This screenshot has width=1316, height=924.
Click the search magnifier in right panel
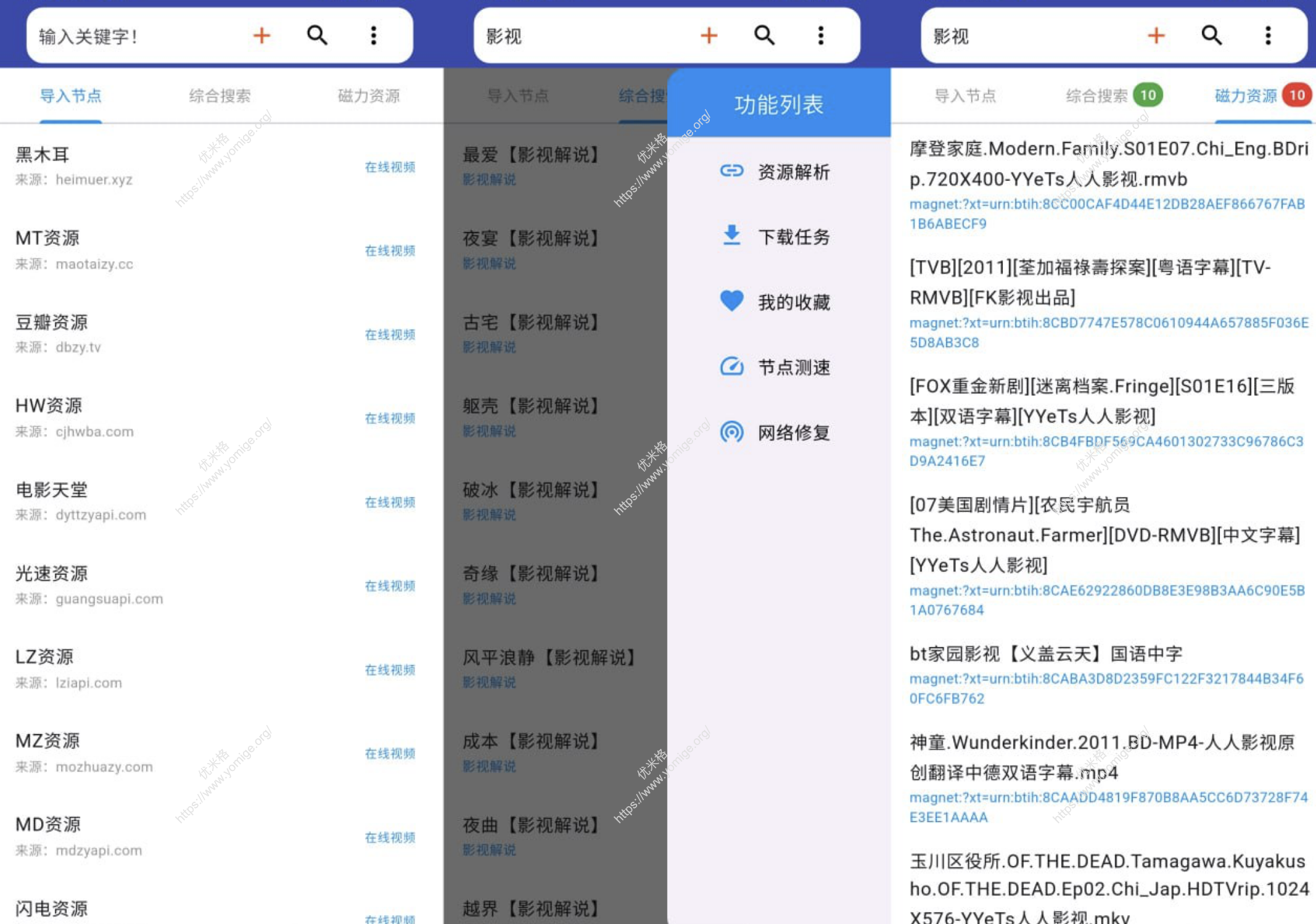(x=1211, y=36)
